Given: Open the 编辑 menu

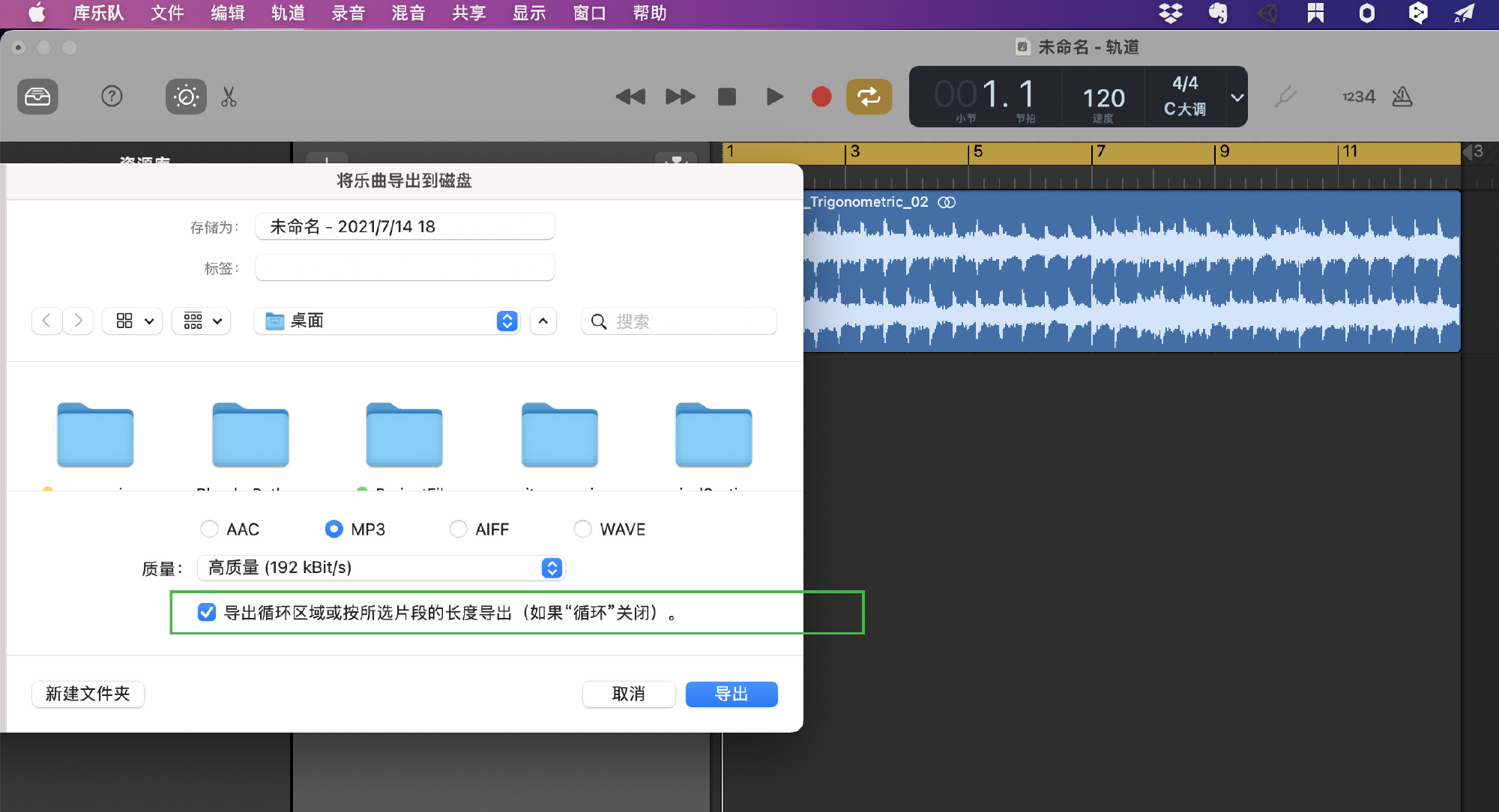Looking at the screenshot, I should (x=228, y=13).
